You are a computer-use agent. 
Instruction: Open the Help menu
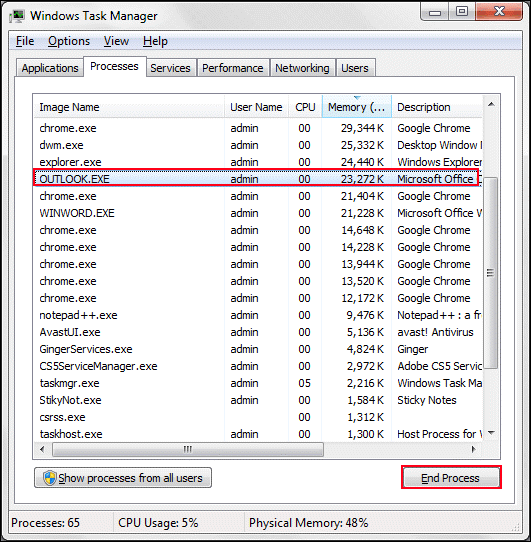(155, 41)
